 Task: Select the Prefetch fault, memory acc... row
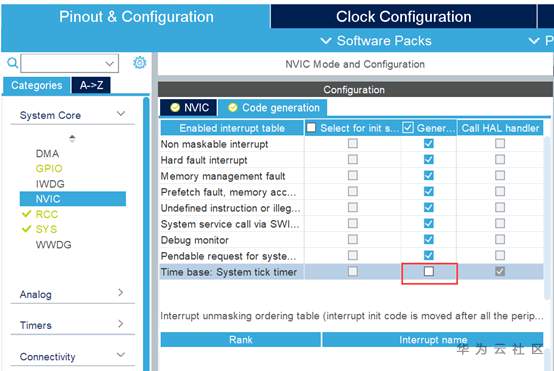[x=352, y=192]
